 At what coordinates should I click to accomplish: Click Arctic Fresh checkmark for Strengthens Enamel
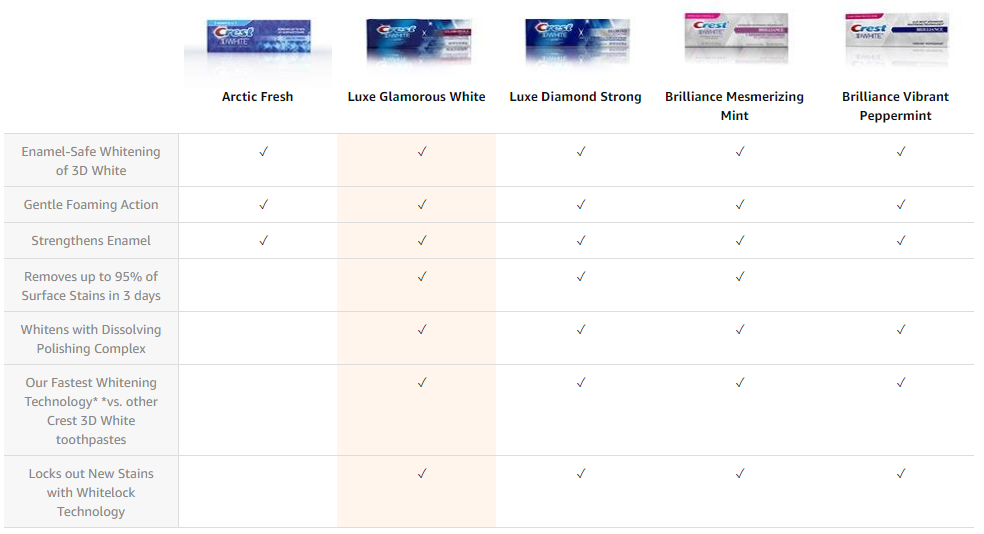pyautogui.click(x=264, y=240)
